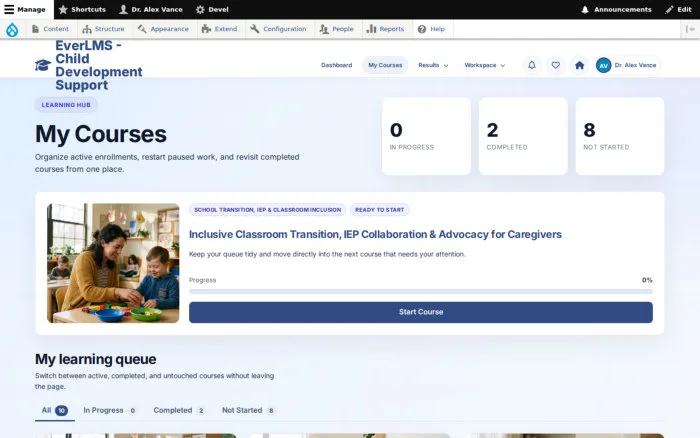
Task: Click the 8 Not Started stat card
Action: point(620,136)
